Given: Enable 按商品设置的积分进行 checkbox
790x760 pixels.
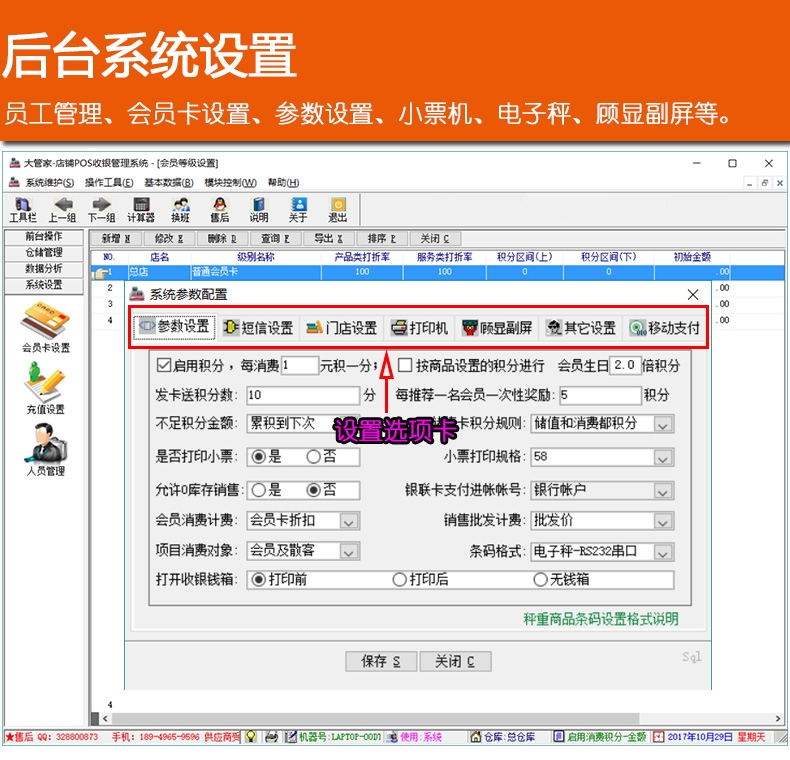Looking at the screenshot, I should point(405,365).
